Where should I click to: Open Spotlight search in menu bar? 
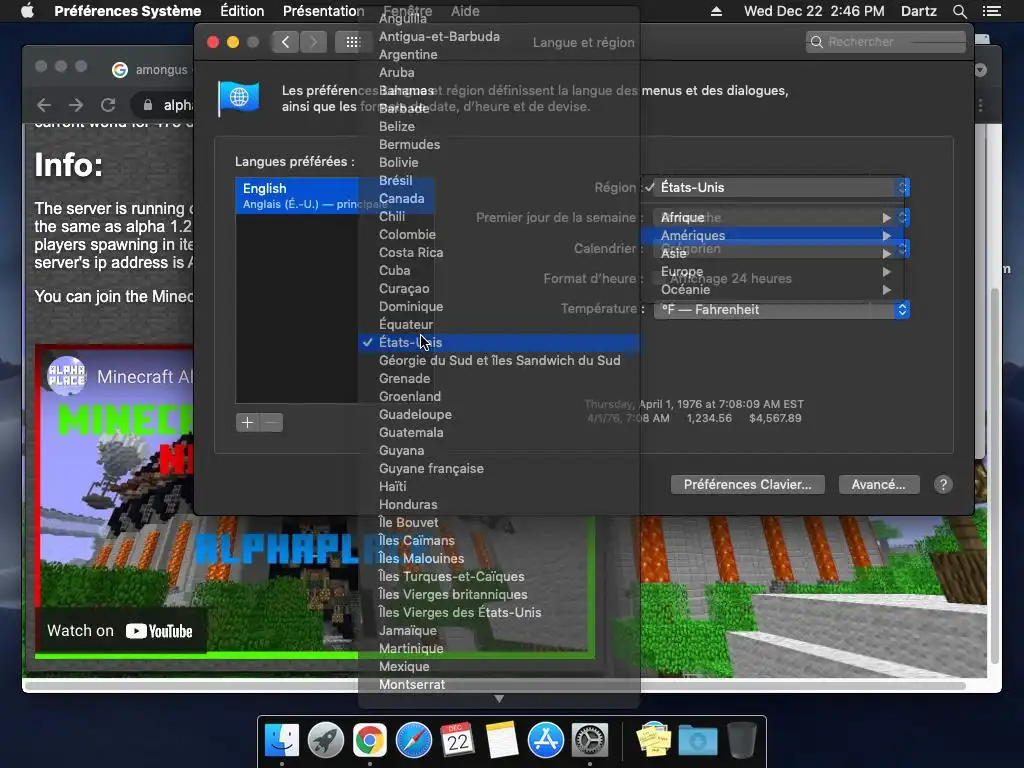[x=959, y=11]
